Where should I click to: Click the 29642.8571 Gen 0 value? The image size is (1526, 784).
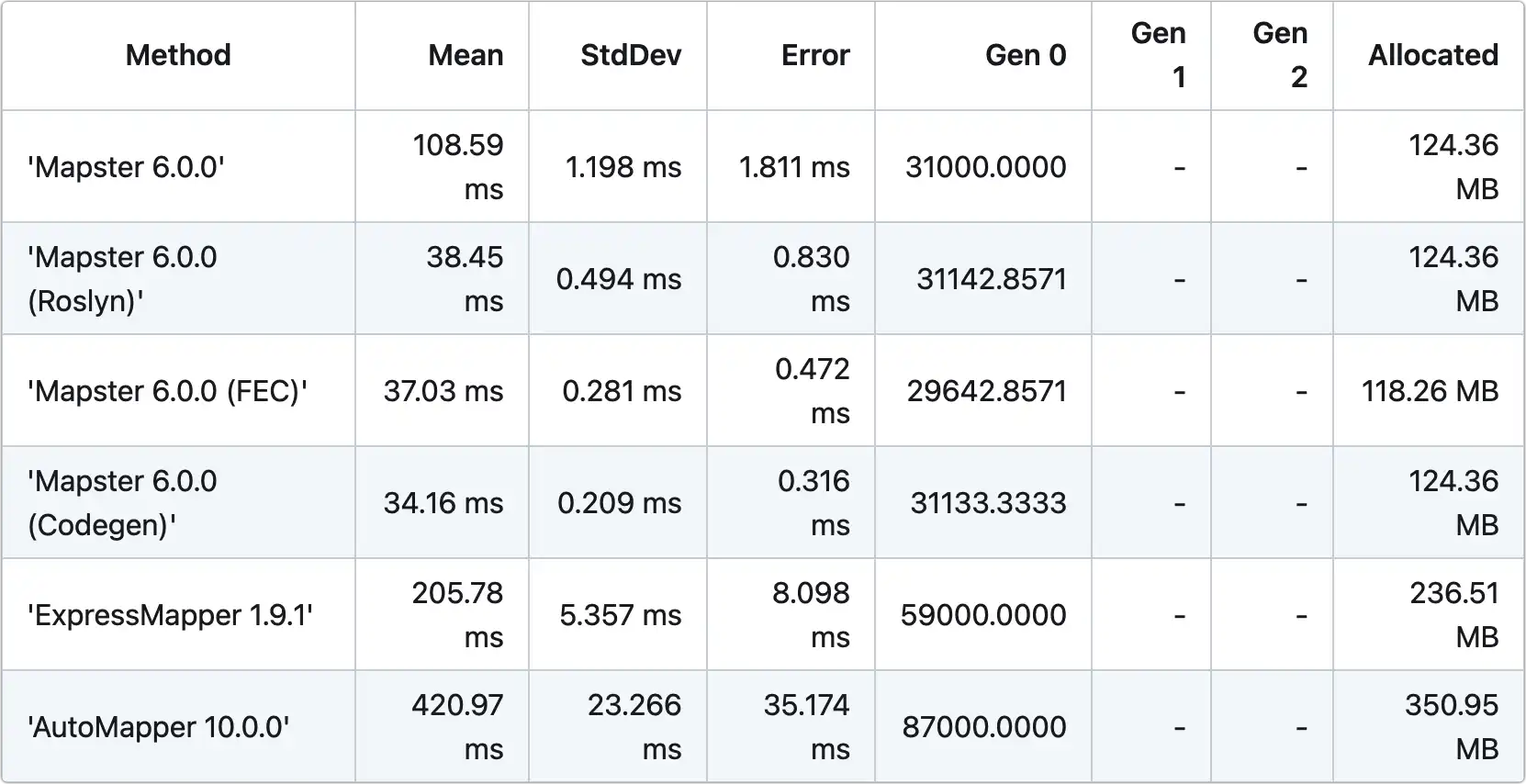pos(986,391)
